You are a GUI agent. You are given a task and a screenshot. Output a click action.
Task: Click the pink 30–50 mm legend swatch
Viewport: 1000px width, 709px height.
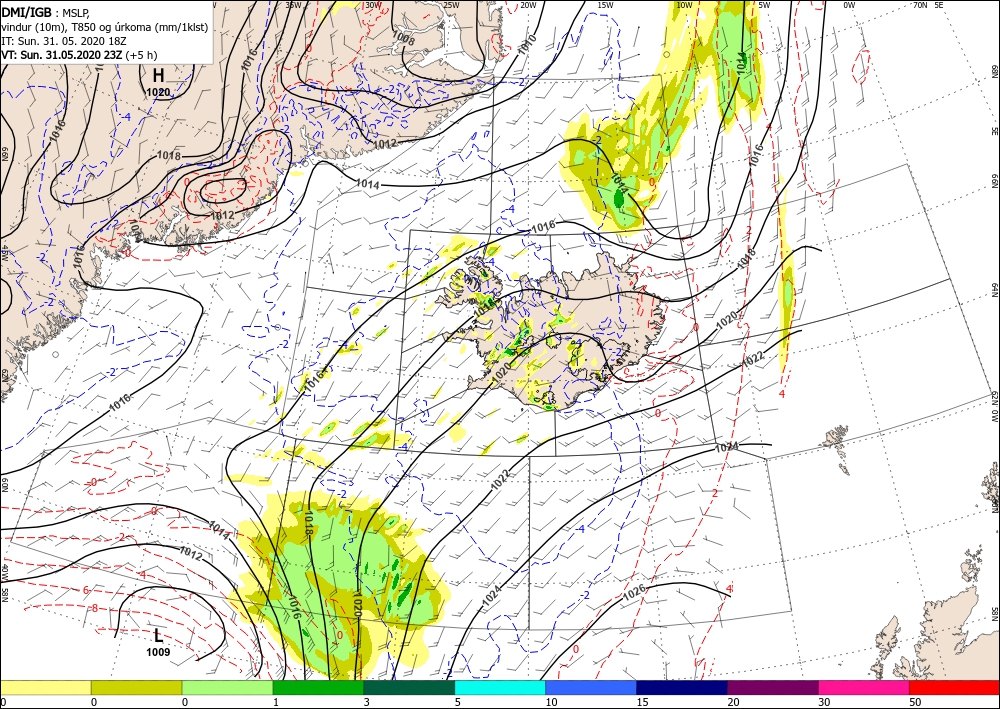pyautogui.click(x=864, y=687)
